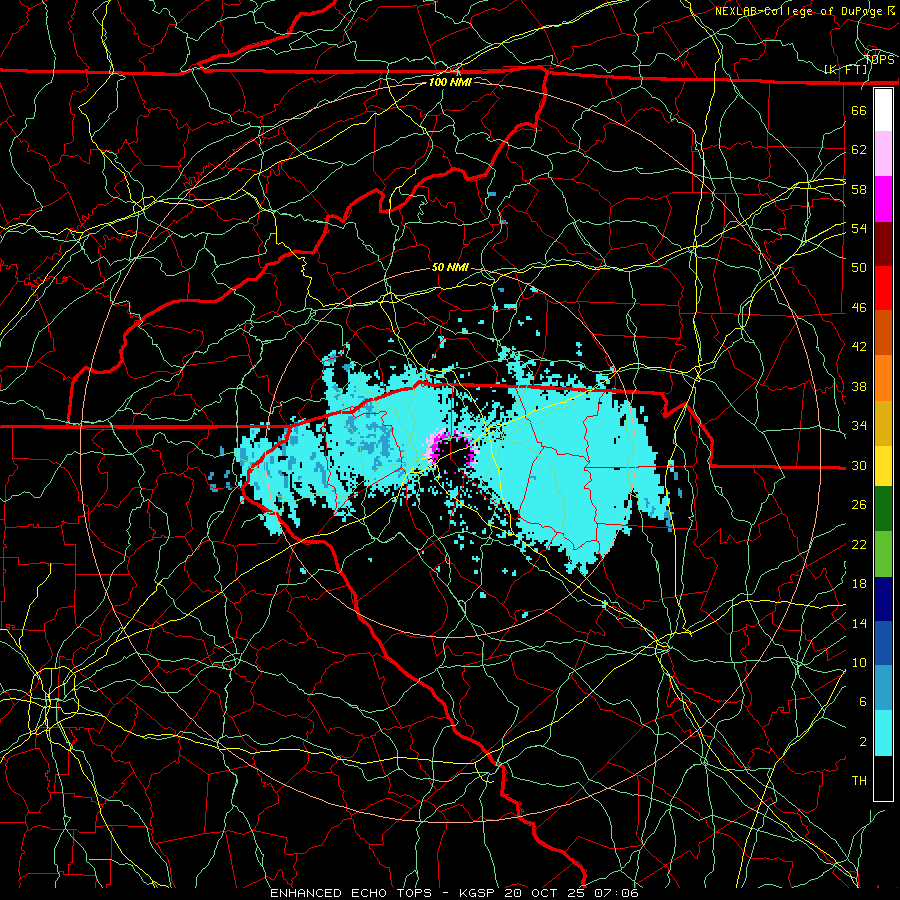Click the dark green legend swatch
900x900 pixels.
(883, 509)
